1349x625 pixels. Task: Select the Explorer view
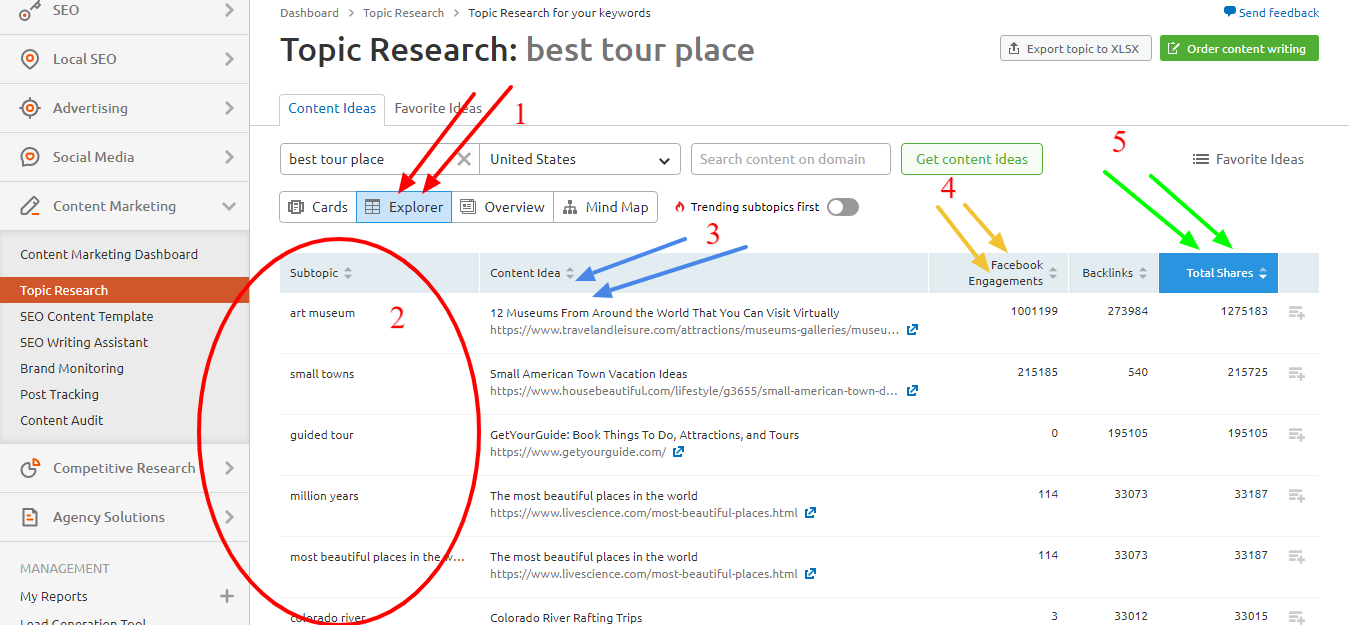404,207
